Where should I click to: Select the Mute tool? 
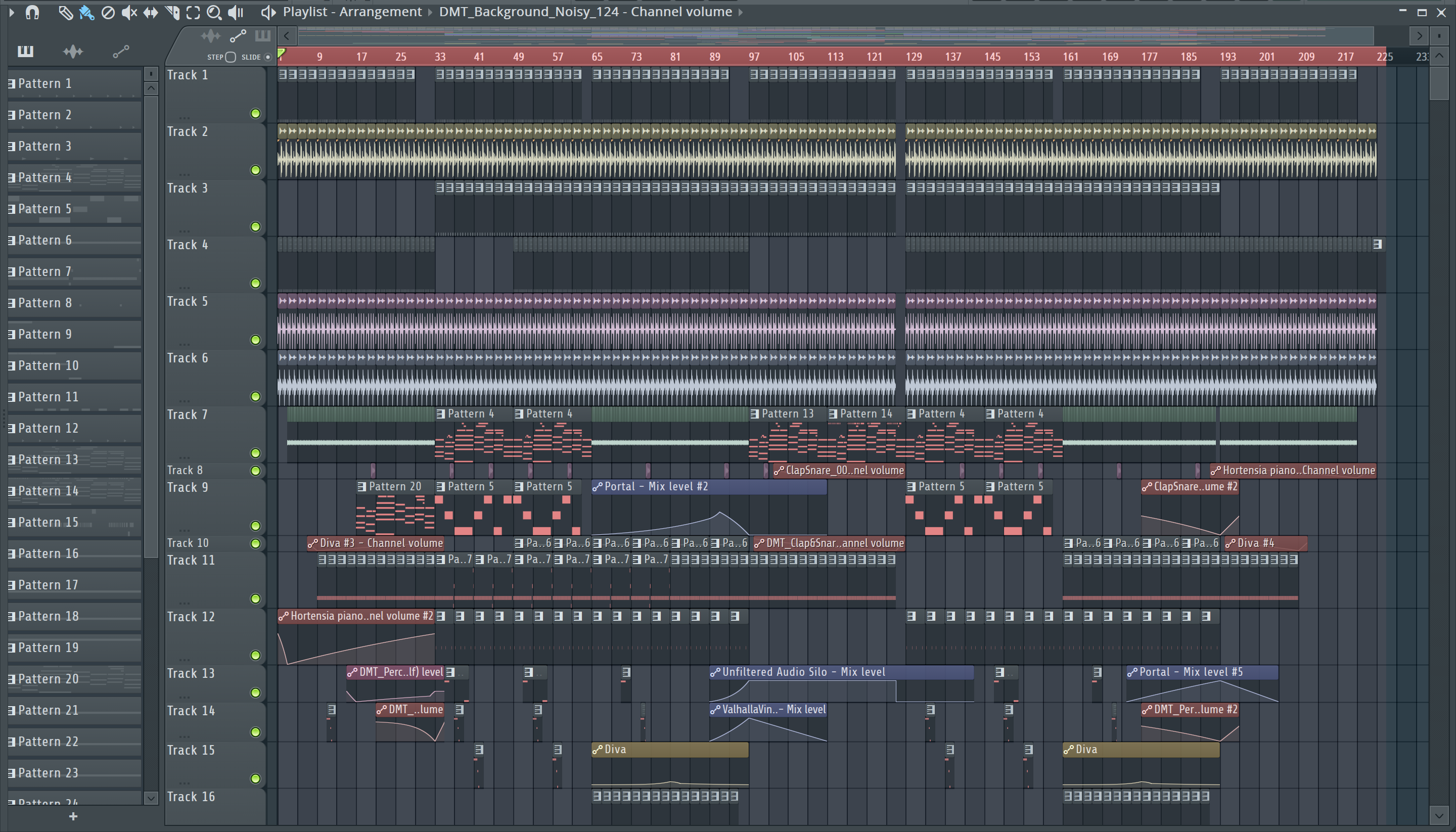pos(129,13)
